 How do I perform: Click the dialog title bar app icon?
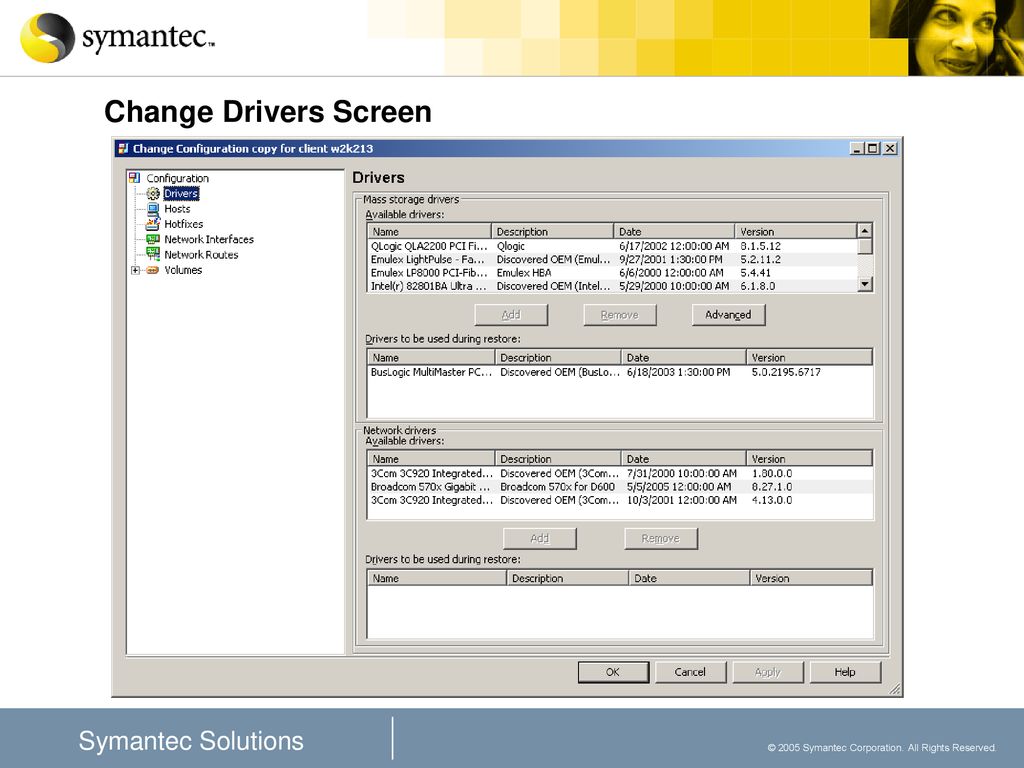(123, 148)
